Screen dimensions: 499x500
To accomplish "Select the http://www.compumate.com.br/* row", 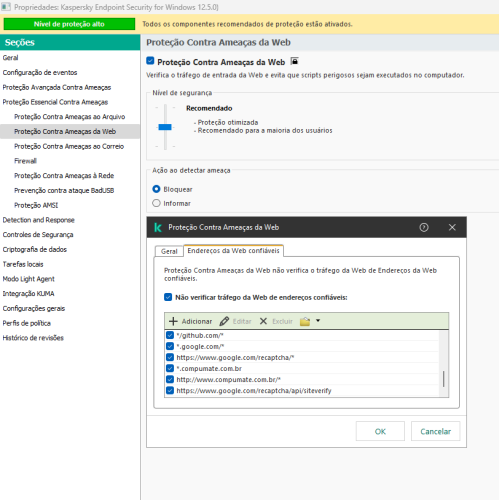I will coord(302,379).
